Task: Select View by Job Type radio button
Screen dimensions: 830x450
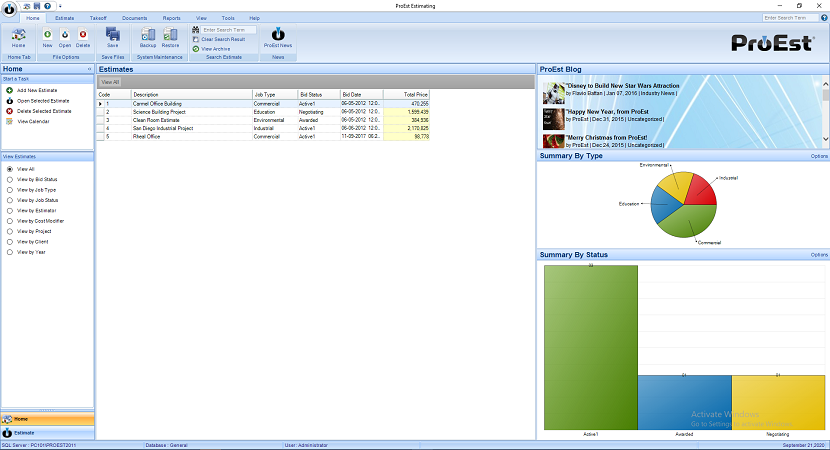Action: 10,190
